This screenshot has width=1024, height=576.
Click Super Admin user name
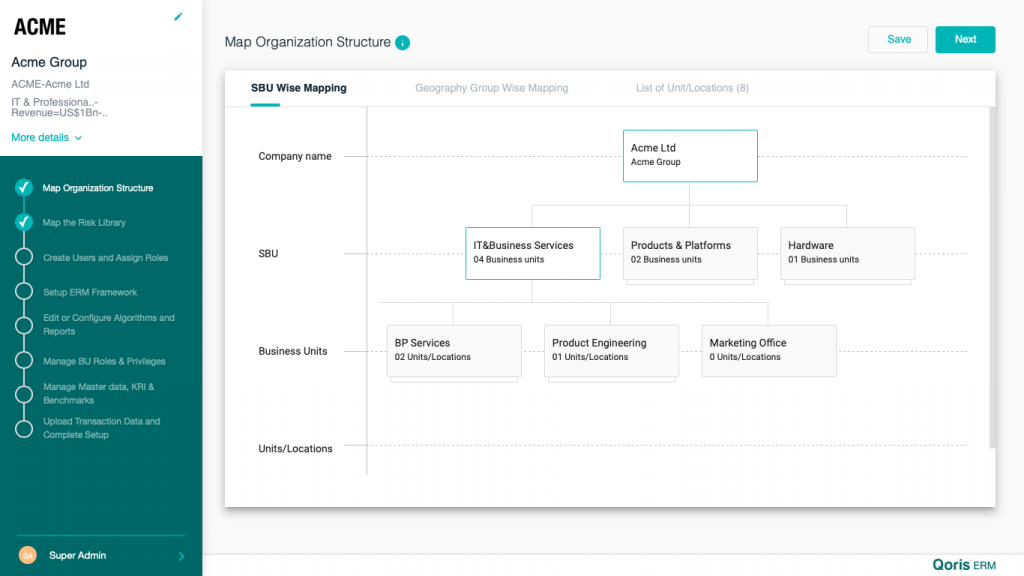[x=77, y=556]
